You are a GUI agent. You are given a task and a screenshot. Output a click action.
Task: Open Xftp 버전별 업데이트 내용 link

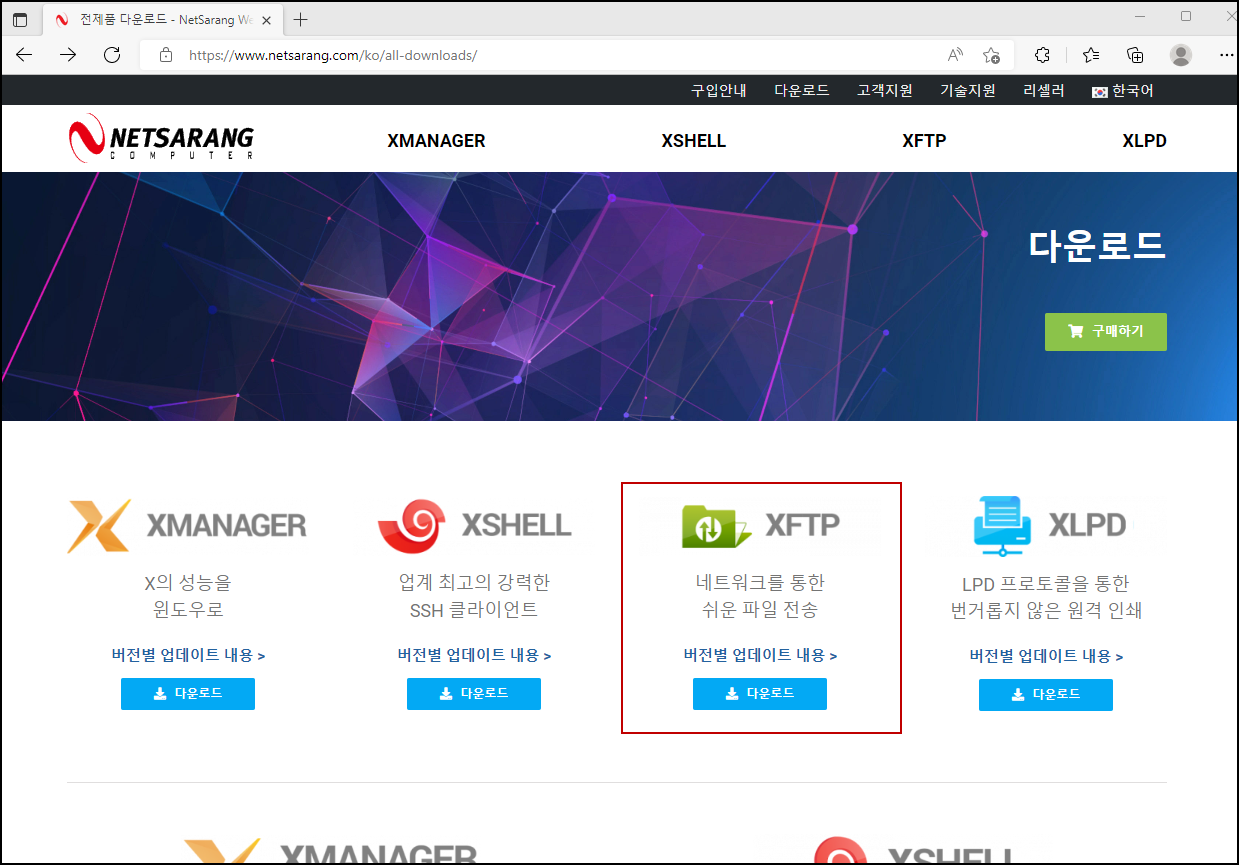tap(760, 656)
